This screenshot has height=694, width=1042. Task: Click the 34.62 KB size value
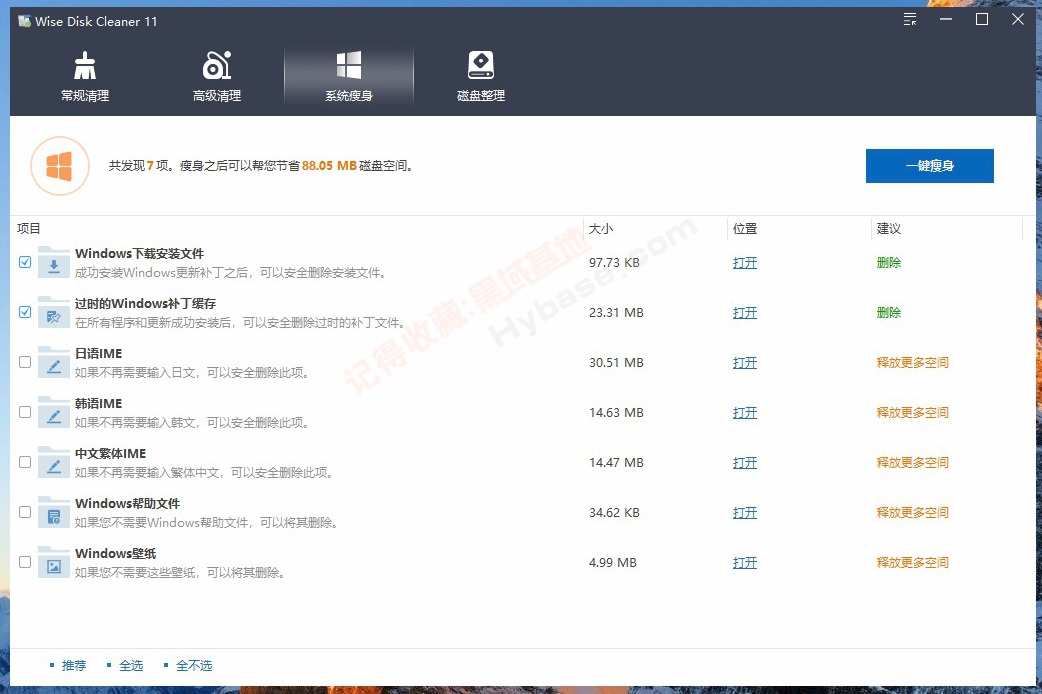614,513
